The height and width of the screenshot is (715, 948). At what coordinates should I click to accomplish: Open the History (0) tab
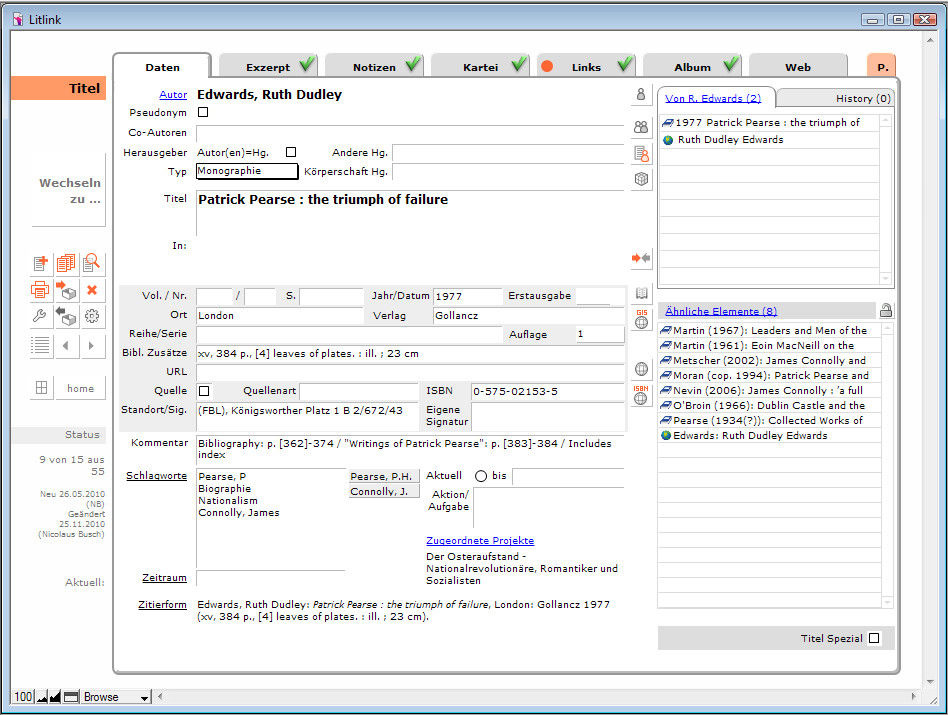[837, 99]
